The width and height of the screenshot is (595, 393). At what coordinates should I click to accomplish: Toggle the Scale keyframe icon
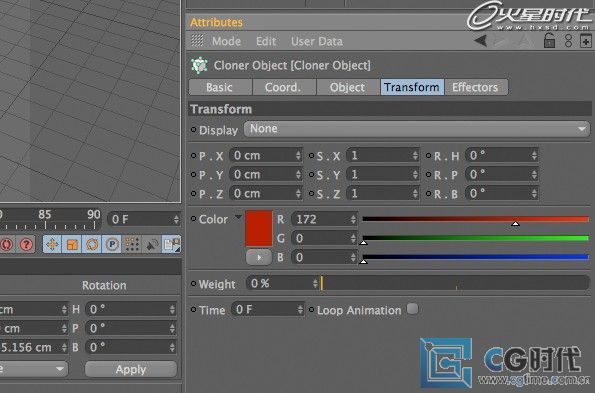pyautogui.click(x=72, y=244)
